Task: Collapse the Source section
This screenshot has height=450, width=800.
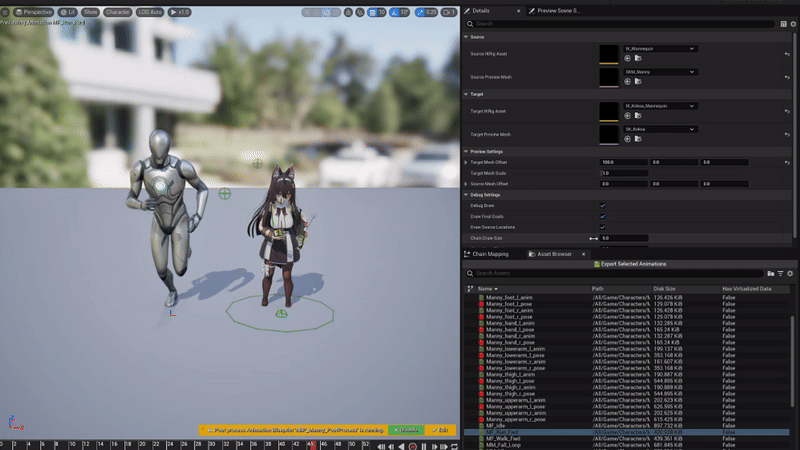Action: (466, 37)
